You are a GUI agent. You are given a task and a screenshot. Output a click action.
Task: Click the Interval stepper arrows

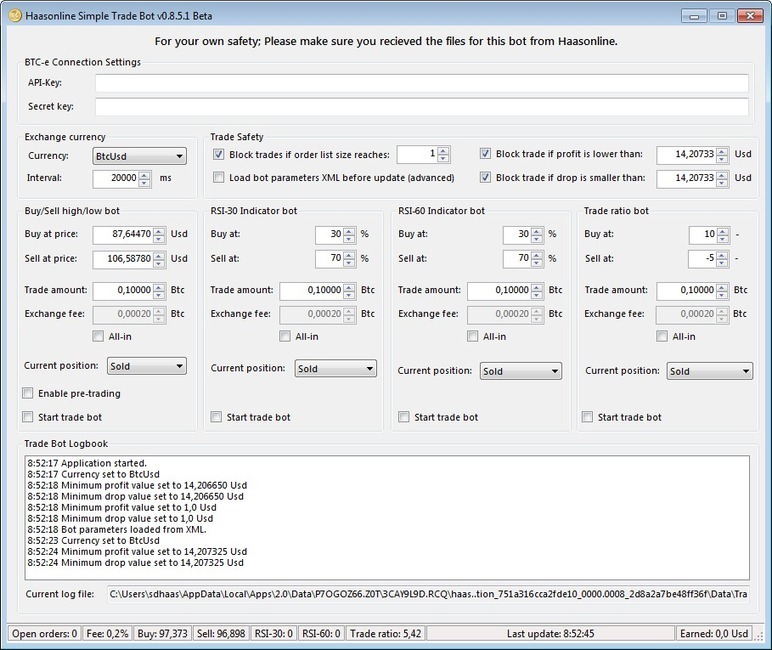click(x=144, y=179)
